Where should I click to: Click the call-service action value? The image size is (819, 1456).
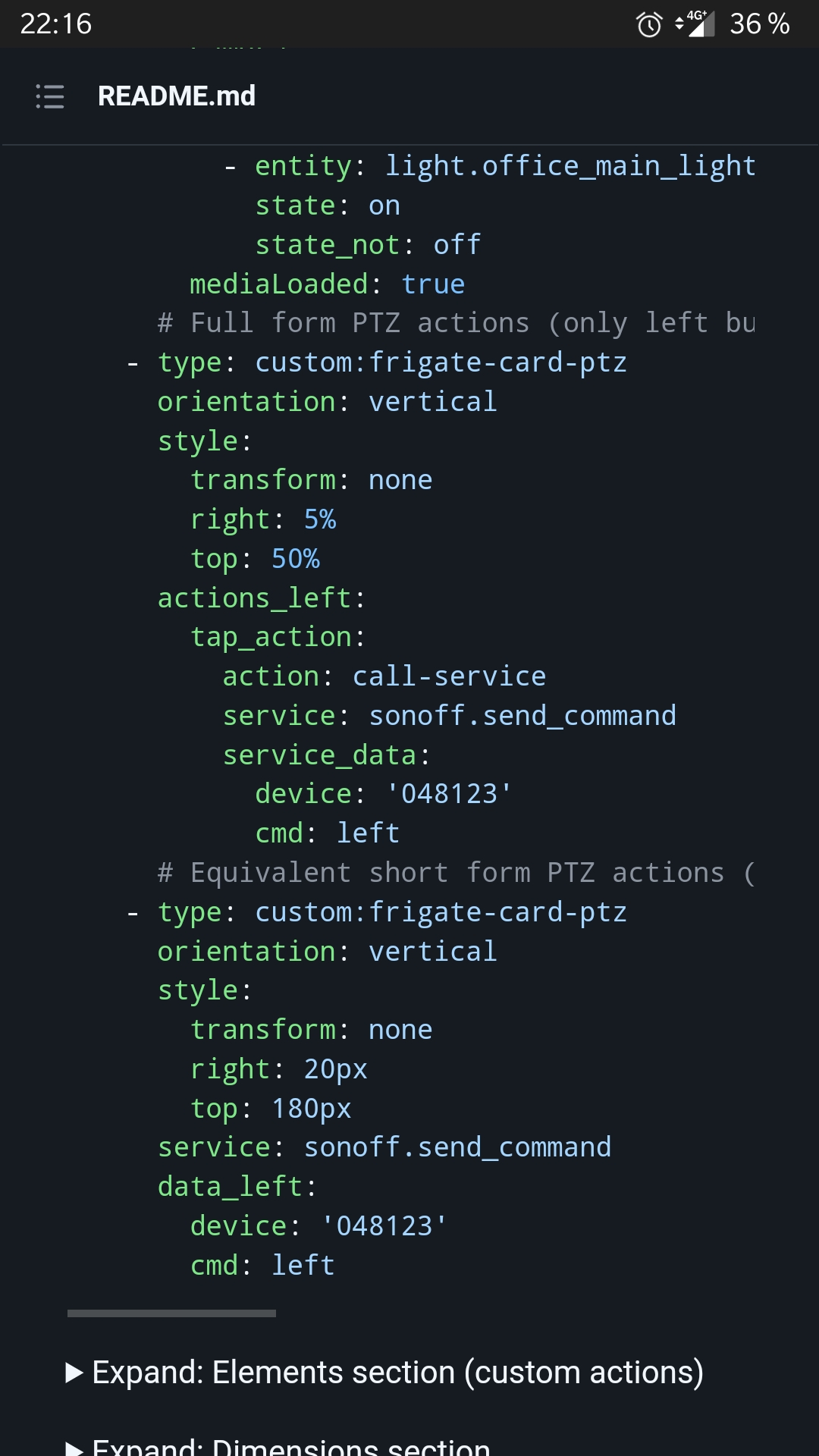pos(449,676)
